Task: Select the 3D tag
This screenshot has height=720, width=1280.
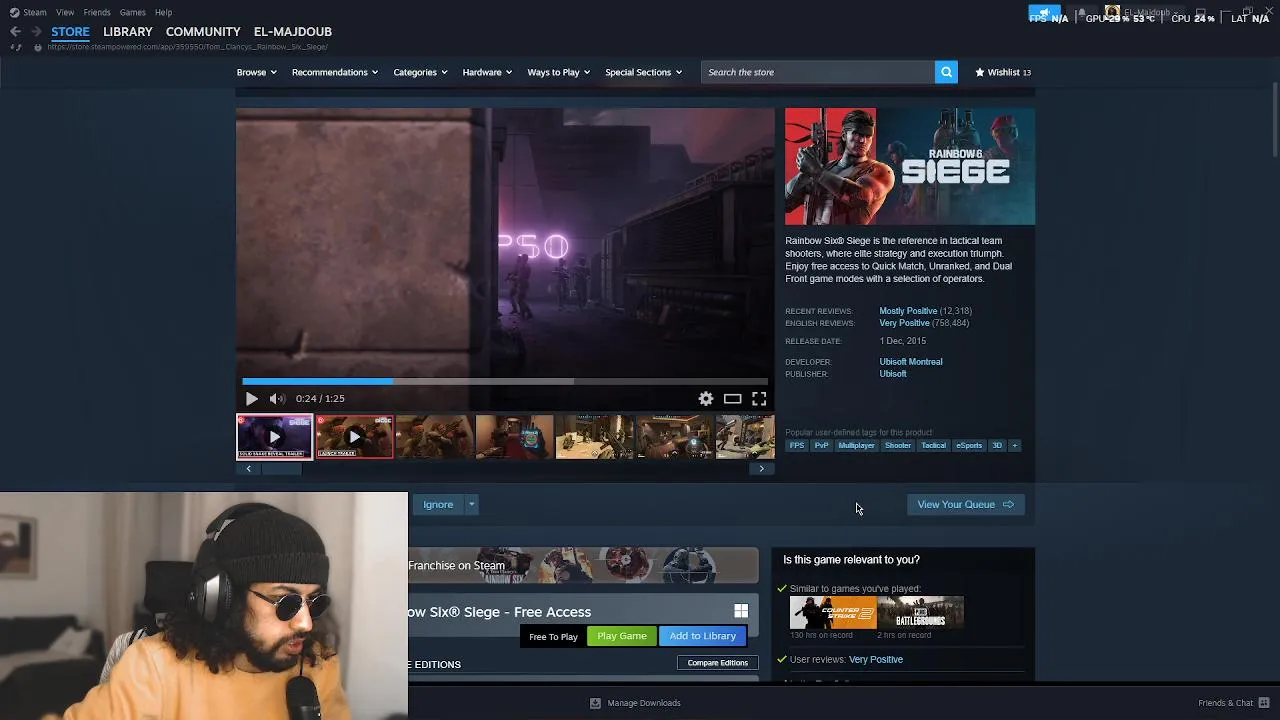Action: [x=997, y=446]
